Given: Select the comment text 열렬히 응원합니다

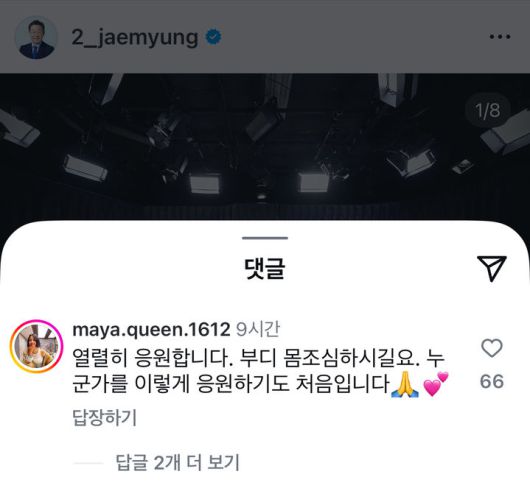Looking at the screenshot, I should tap(153, 358).
